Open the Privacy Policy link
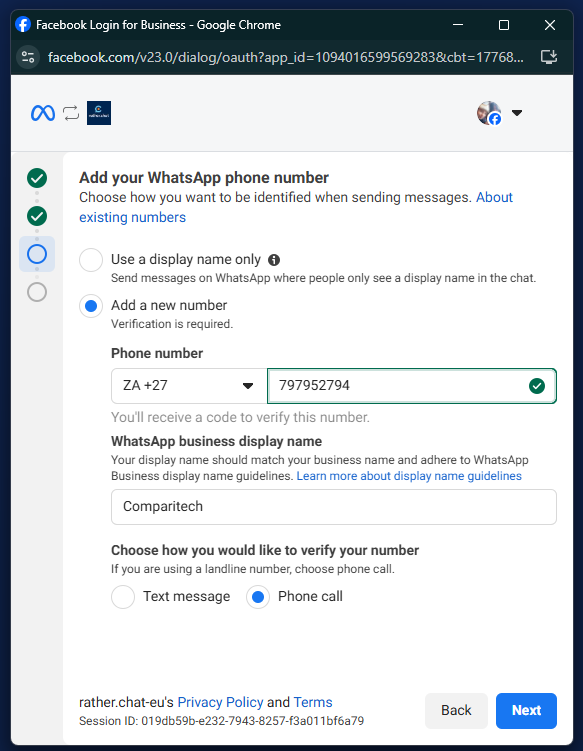The width and height of the screenshot is (583, 751). click(220, 702)
